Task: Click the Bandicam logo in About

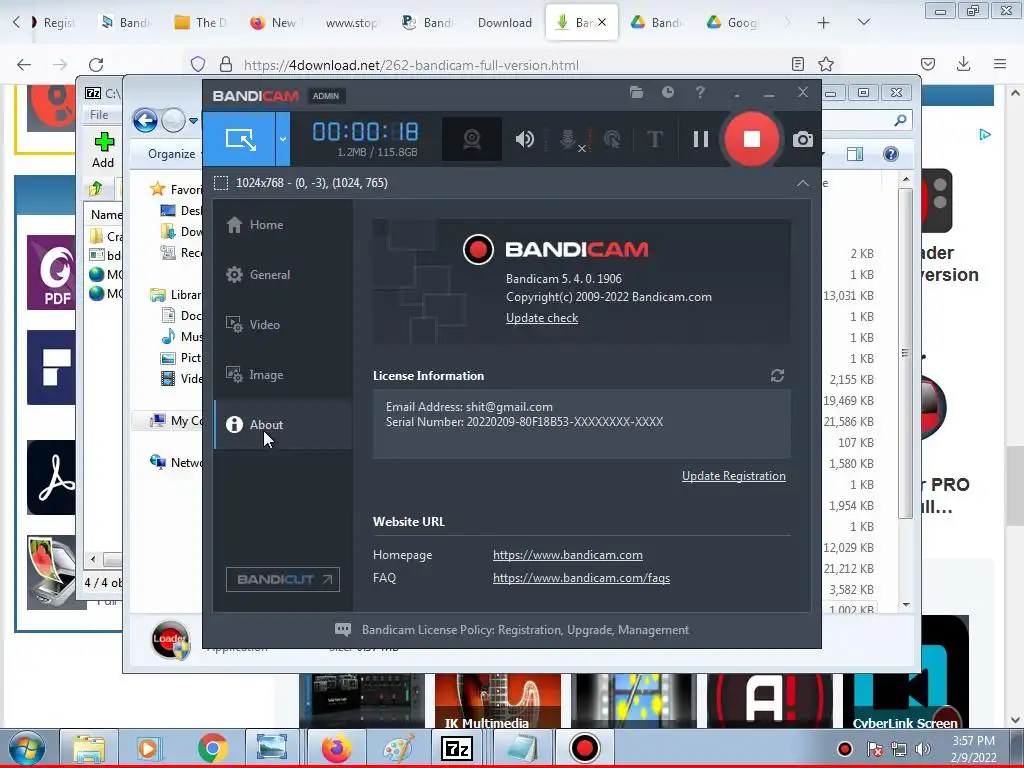Action: (x=556, y=249)
